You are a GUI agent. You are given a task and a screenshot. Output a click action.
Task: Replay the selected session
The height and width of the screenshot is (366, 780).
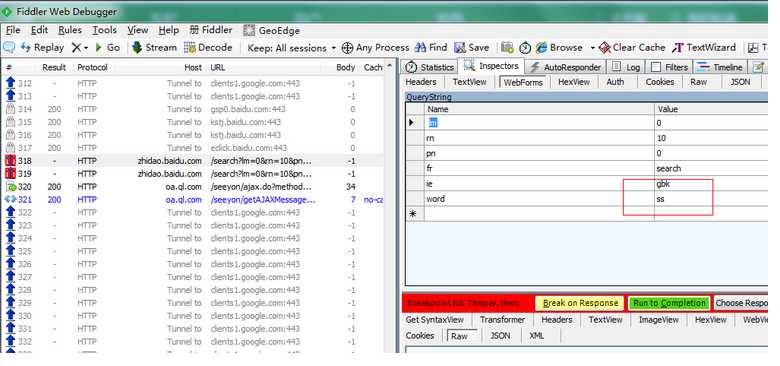click(42, 48)
